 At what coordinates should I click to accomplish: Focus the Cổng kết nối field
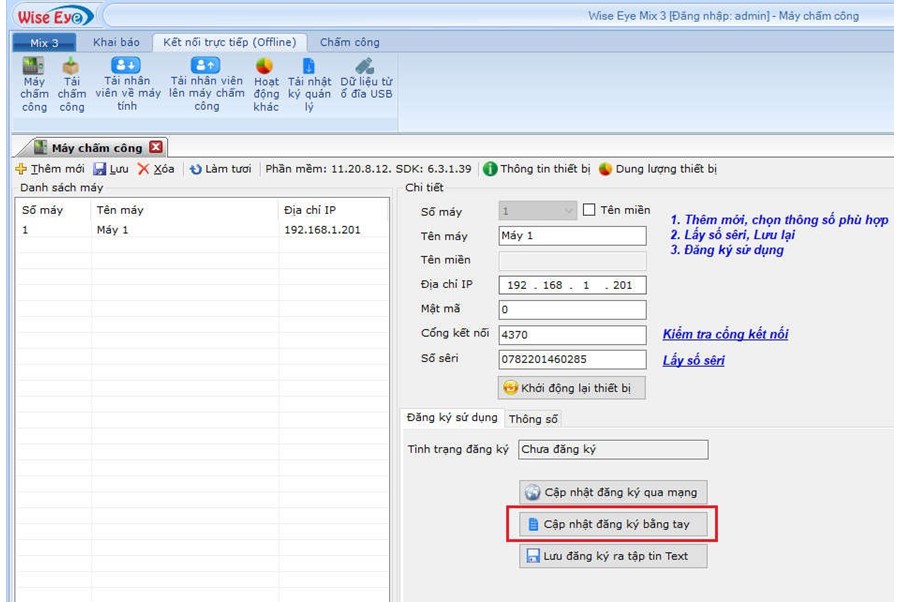(572, 335)
